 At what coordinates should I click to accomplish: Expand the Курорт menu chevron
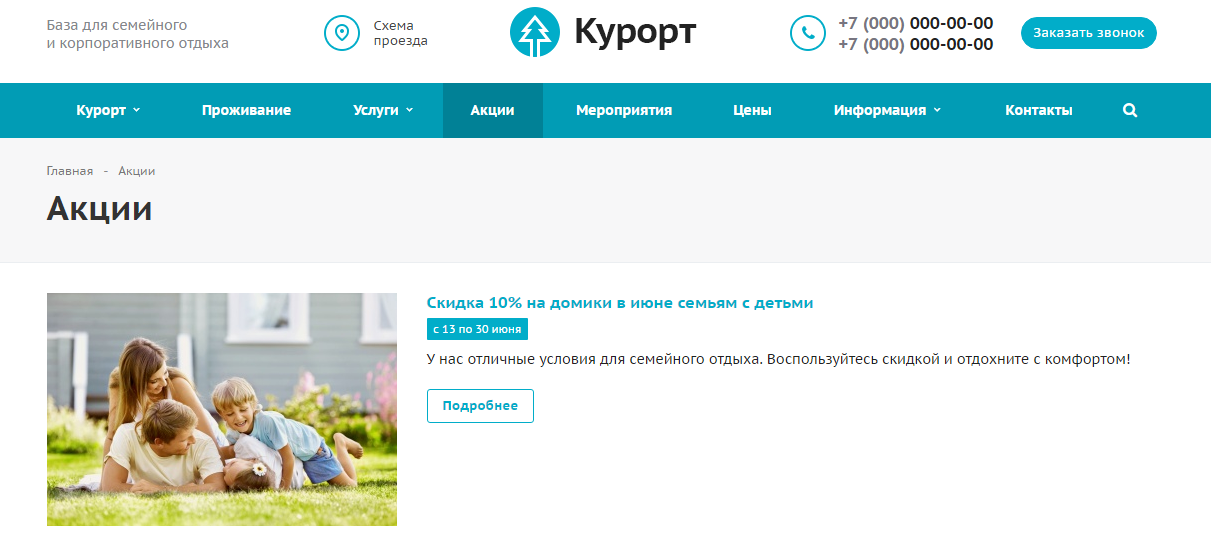(137, 110)
